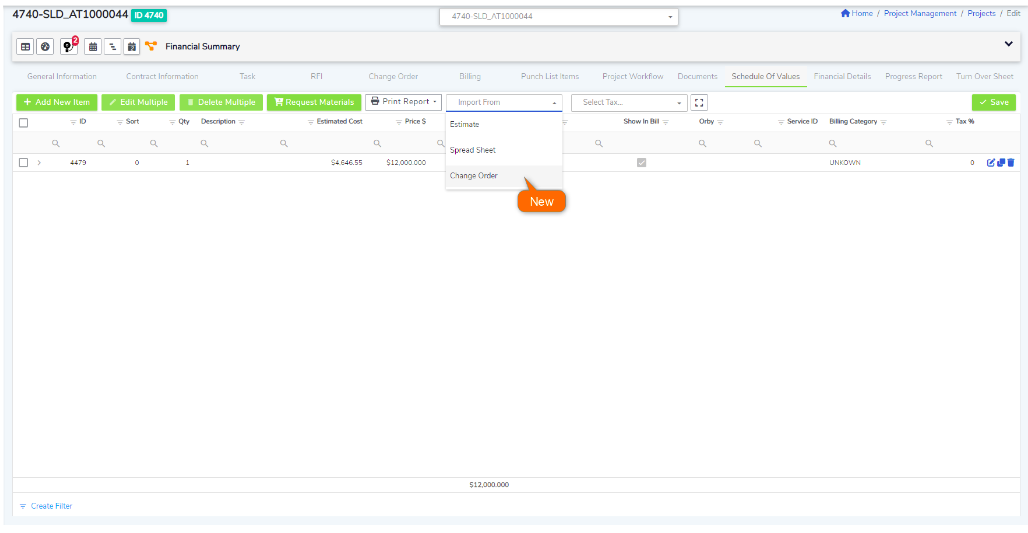Click the fullscreen grid icon
This screenshot has width=1028, height=533.
pyautogui.click(x=699, y=102)
